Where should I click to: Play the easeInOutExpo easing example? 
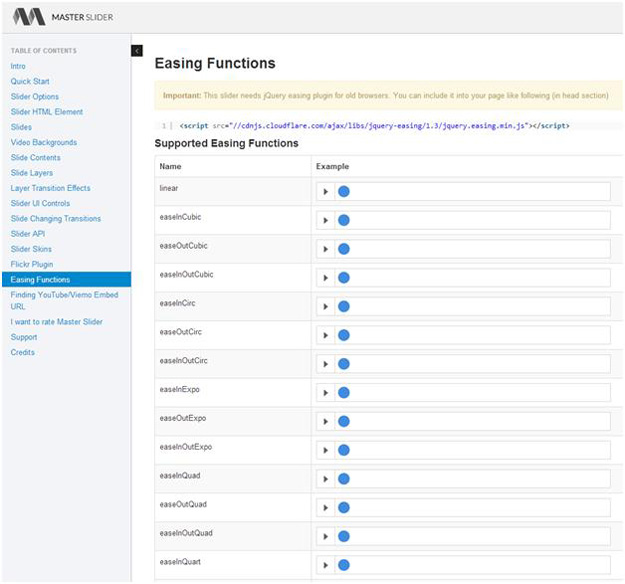(326, 450)
